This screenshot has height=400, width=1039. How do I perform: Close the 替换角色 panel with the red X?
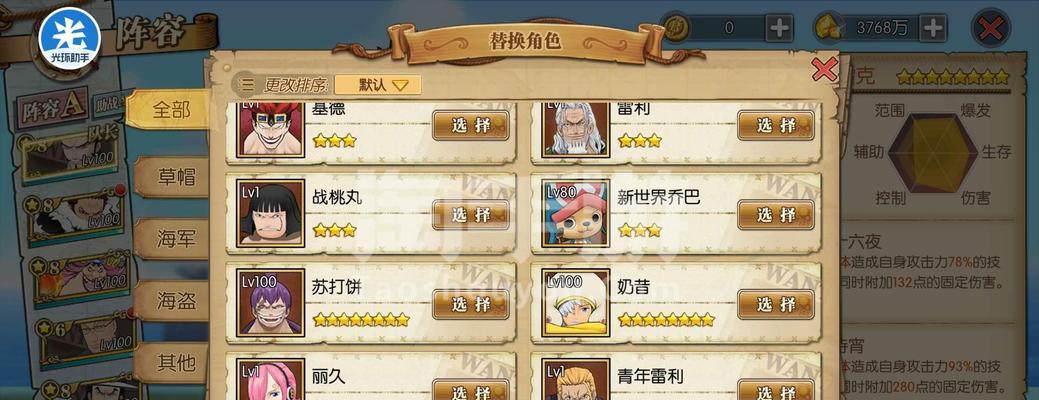pyautogui.click(x=824, y=69)
